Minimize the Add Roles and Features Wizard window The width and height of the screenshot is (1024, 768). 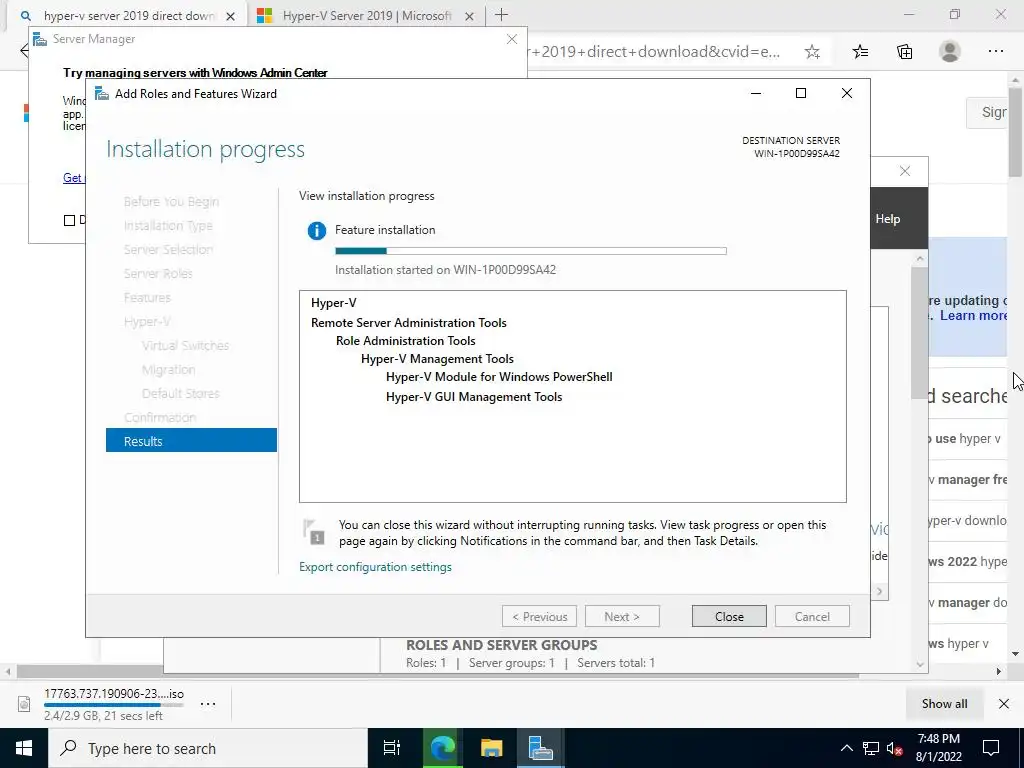[x=756, y=93]
